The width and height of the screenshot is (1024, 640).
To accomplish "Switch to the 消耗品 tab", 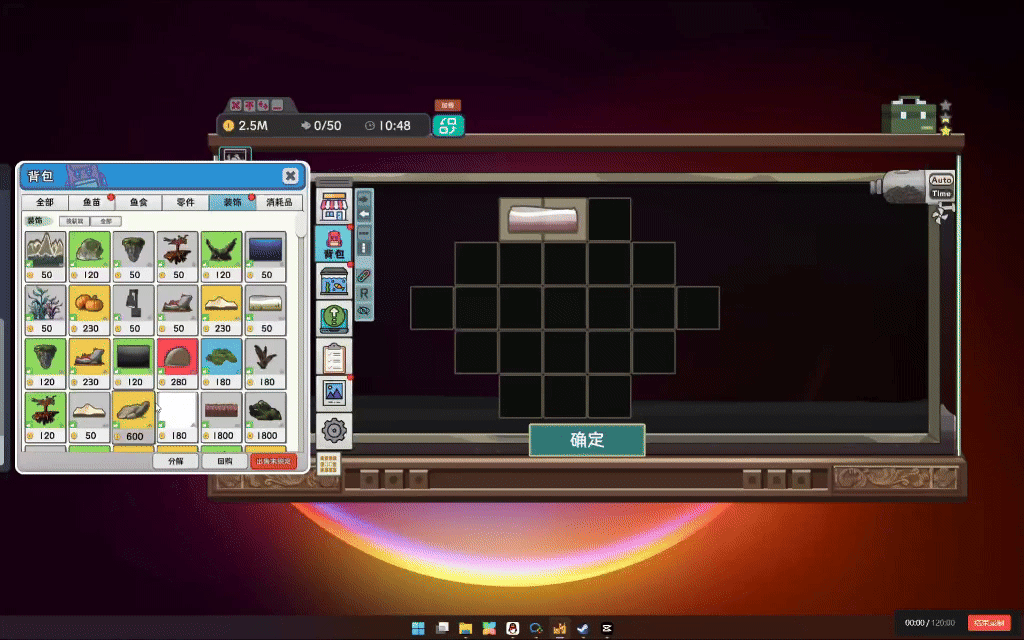I will (279, 202).
